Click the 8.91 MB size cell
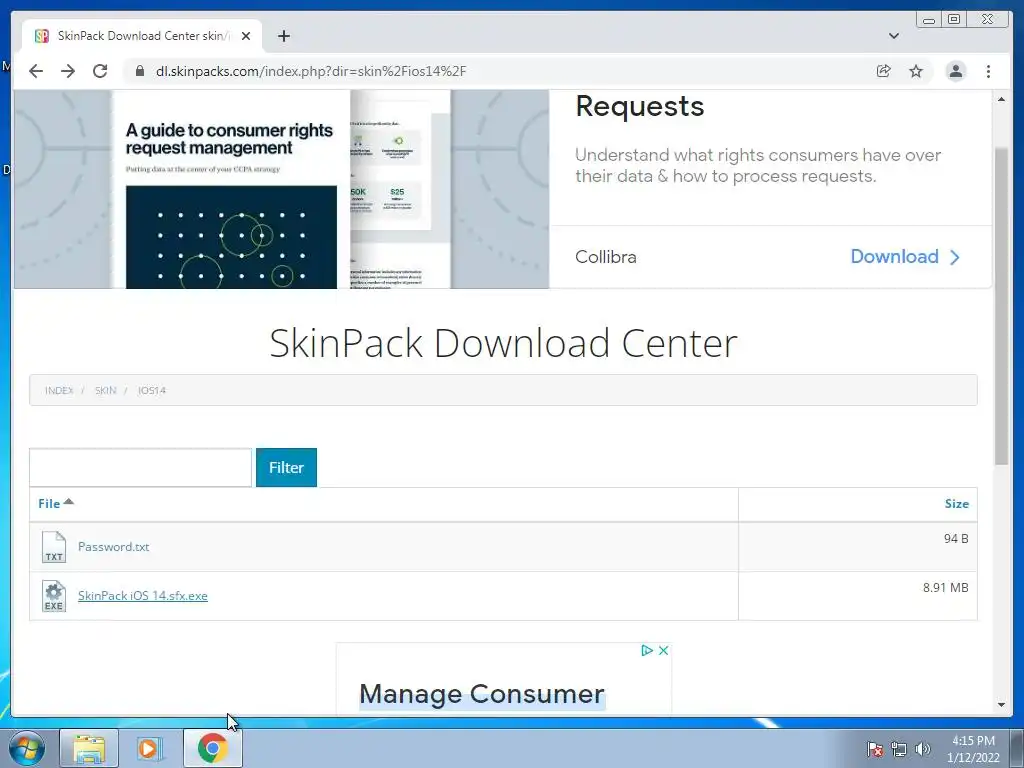The height and width of the screenshot is (768, 1024). [x=945, y=588]
